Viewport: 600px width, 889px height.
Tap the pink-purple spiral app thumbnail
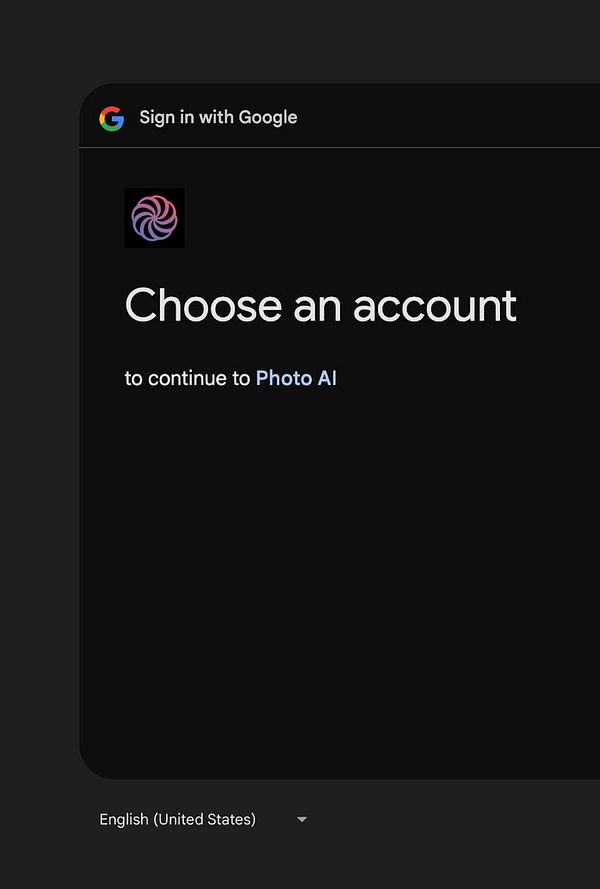coord(154,218)
